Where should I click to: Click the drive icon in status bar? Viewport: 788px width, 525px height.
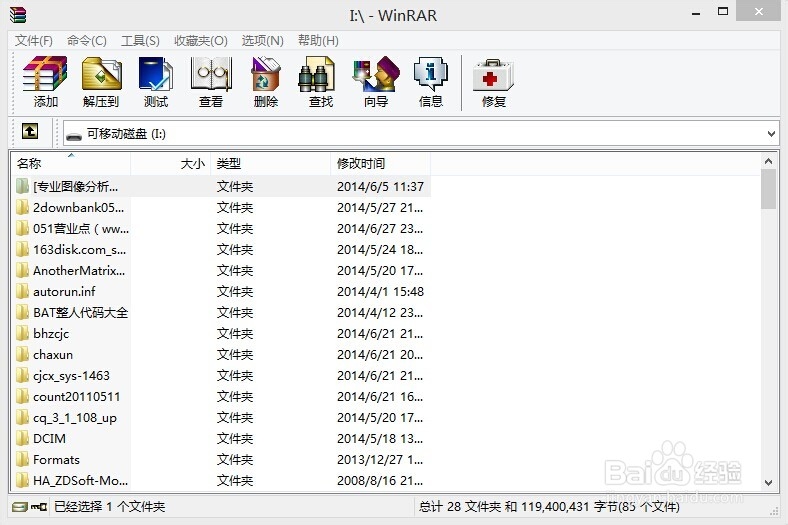click(x=20, y=507)
